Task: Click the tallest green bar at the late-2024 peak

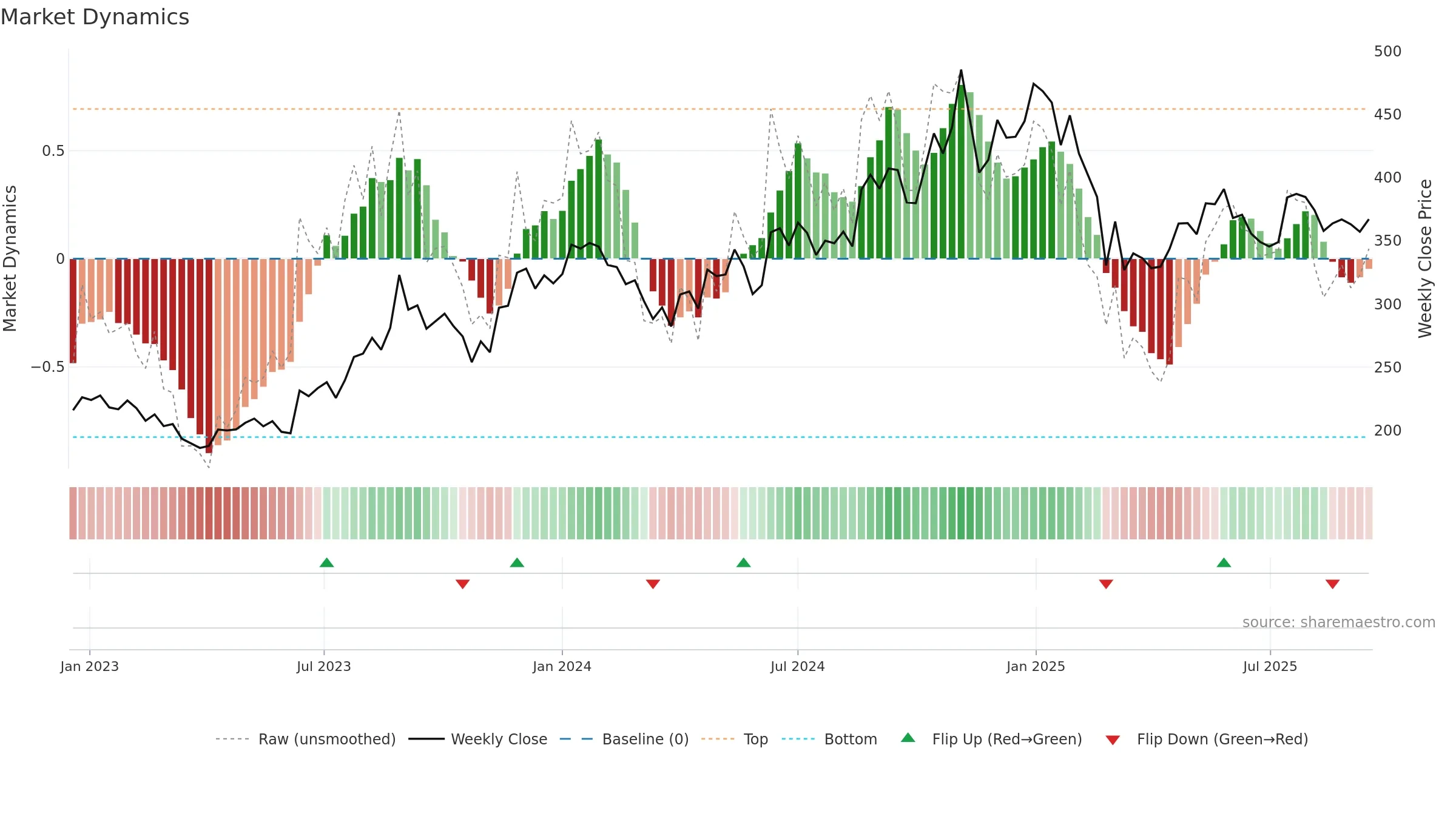Action: pos(961,172)
